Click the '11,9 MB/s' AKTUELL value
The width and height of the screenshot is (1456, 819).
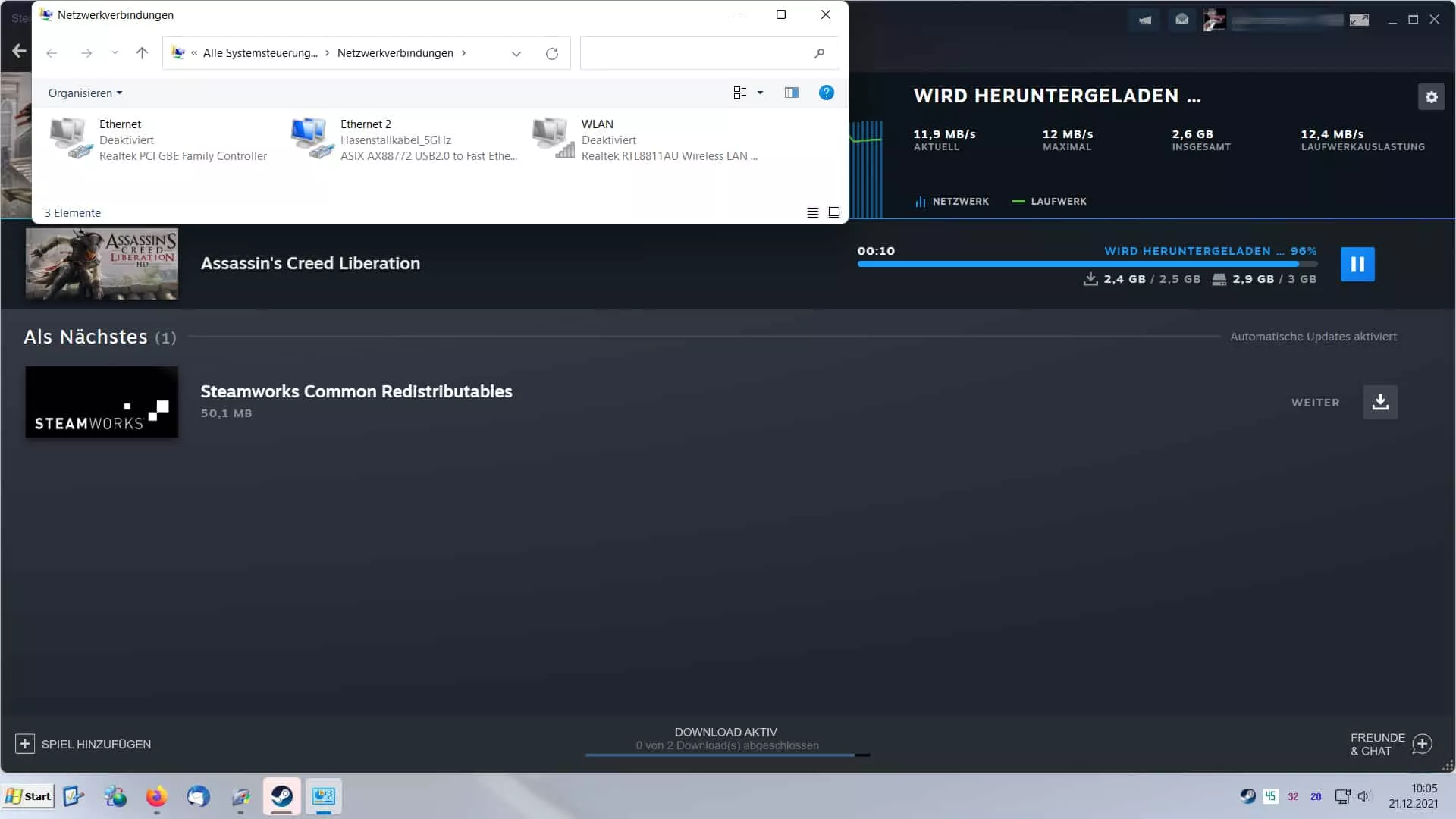click(944, 134)
